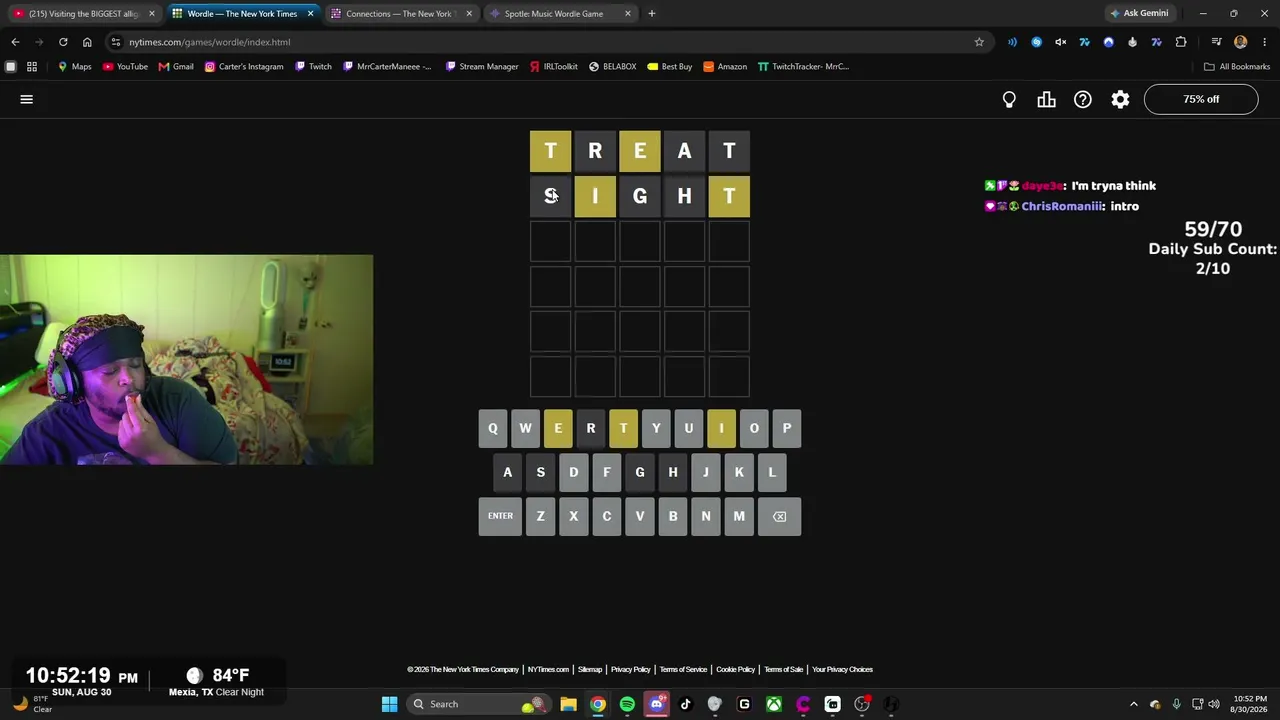1280x720 pixels.
Task: Go back to the previous page
Action: click(x=15, y=42)
